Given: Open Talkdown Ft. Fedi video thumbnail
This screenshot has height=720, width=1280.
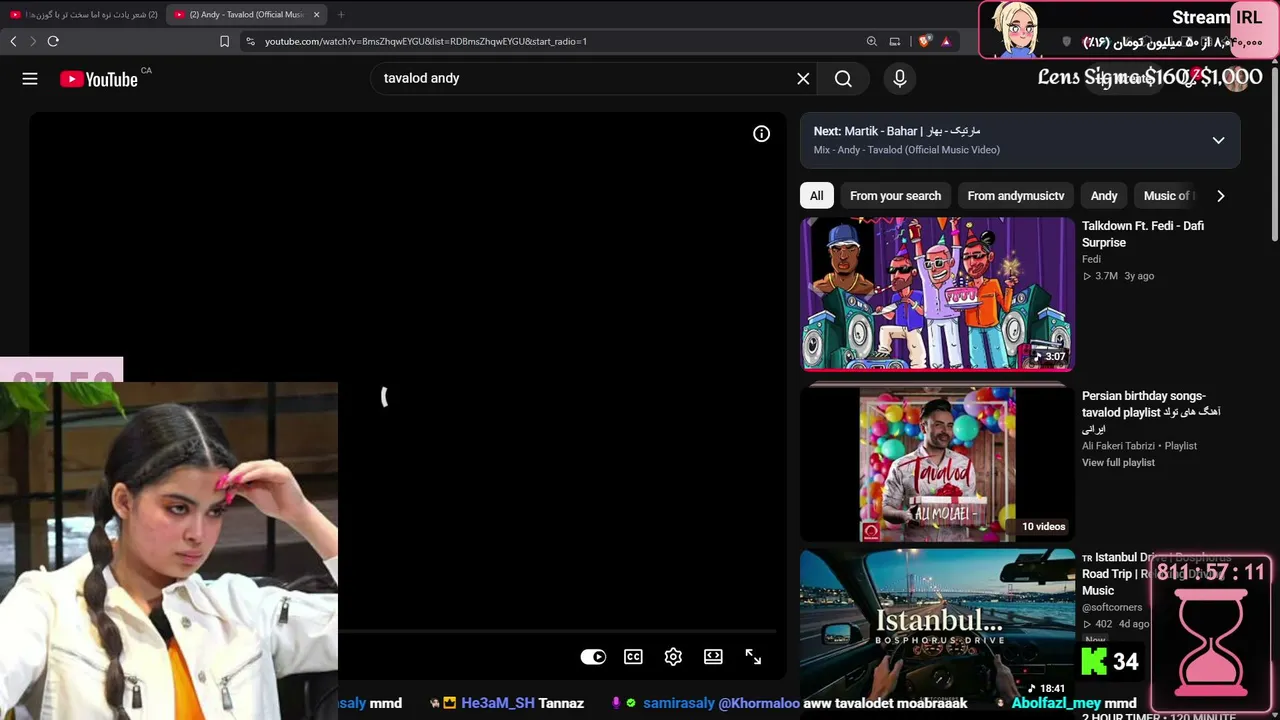Looking at the screenshot, I should point(937,294).
